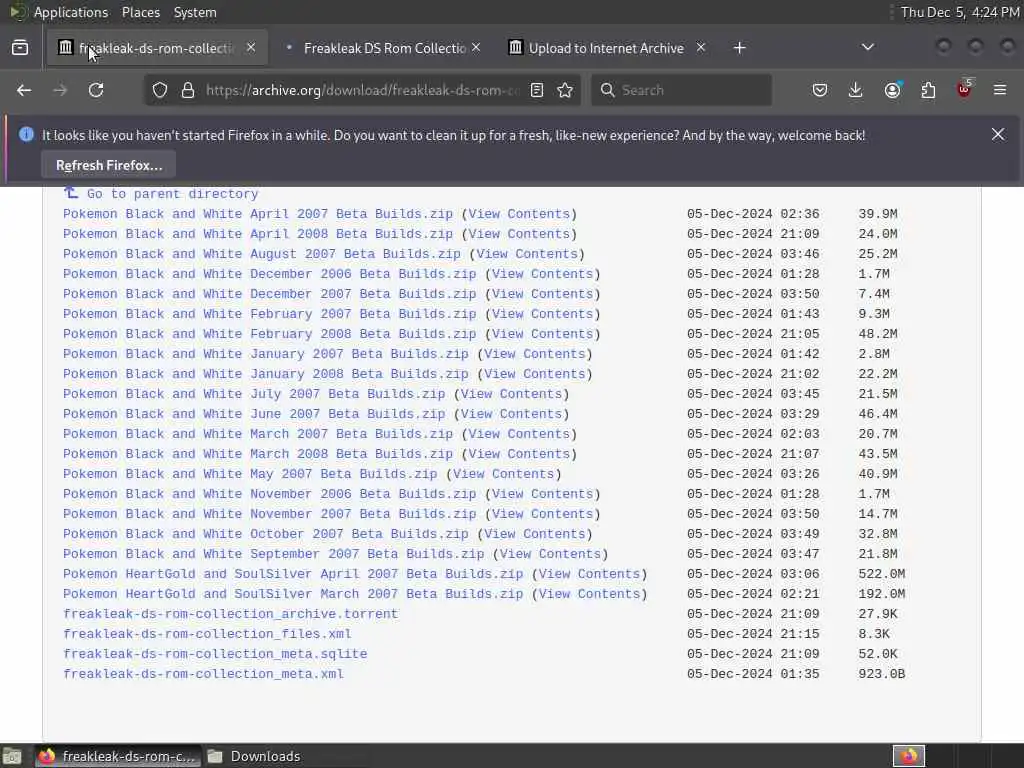Open freakleak-ds-rom-collection_archive.torrent file

[231, 614]
